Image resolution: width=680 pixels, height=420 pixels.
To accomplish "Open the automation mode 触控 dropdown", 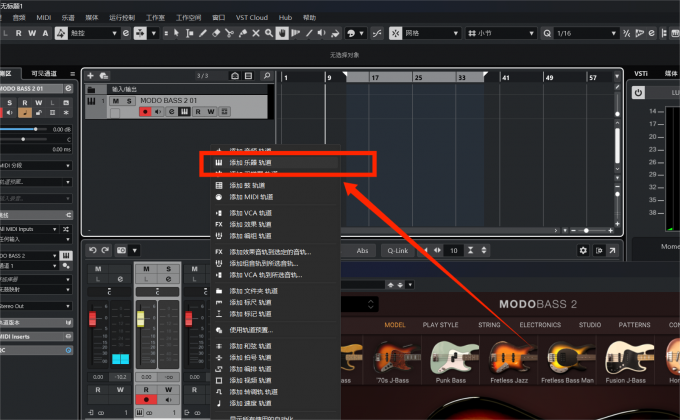I will (x=93, y=33).
